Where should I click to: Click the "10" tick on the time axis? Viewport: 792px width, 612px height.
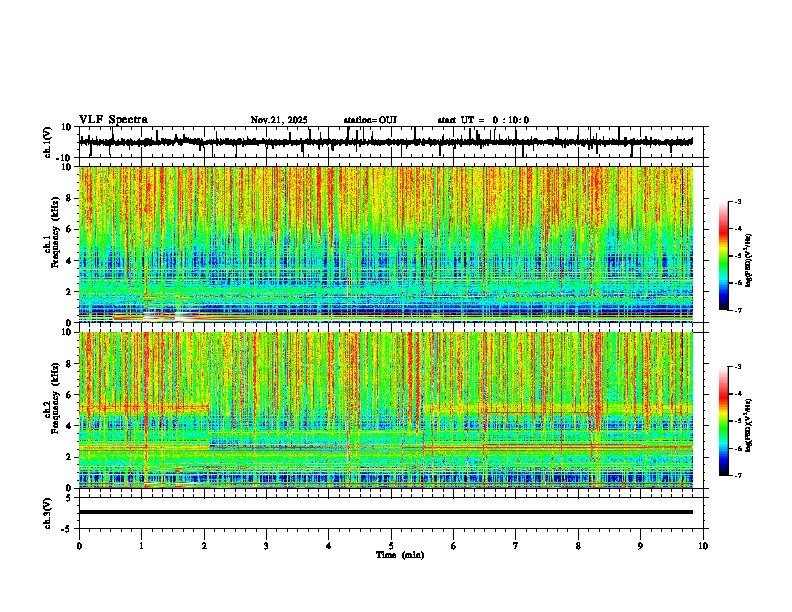click(x=703, y=546)
